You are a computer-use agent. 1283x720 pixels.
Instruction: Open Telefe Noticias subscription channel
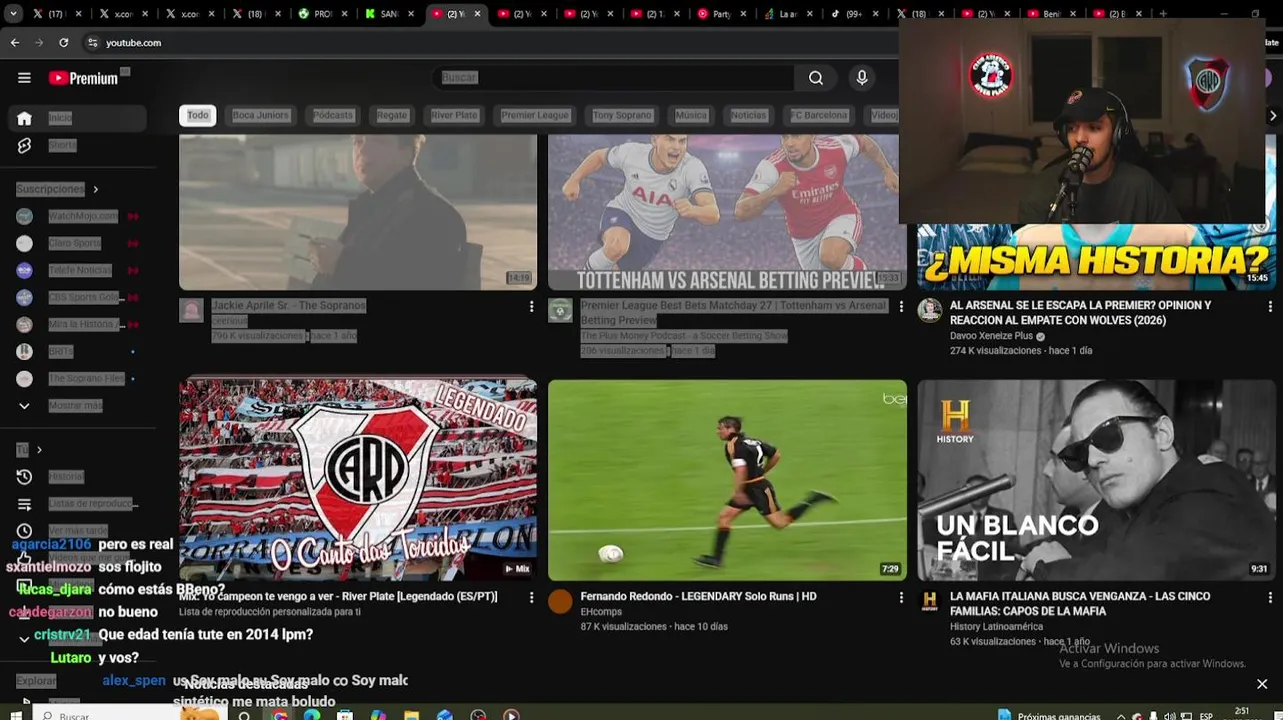pos(78,270)
